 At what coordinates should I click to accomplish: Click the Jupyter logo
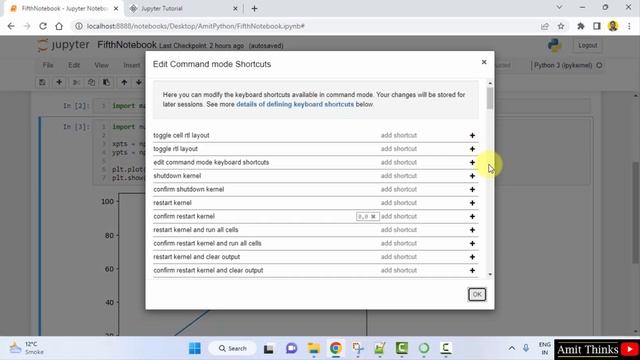click(x=63, y=45)
